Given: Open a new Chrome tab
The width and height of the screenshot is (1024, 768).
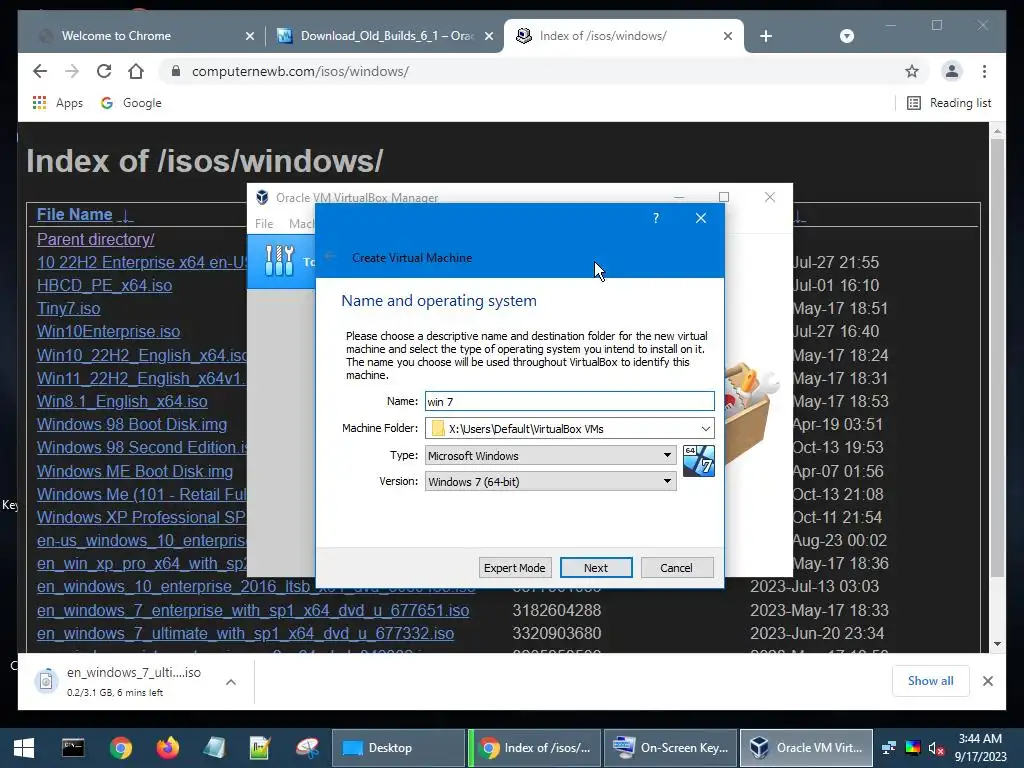Looking at the screenshot, I should 766,36.
